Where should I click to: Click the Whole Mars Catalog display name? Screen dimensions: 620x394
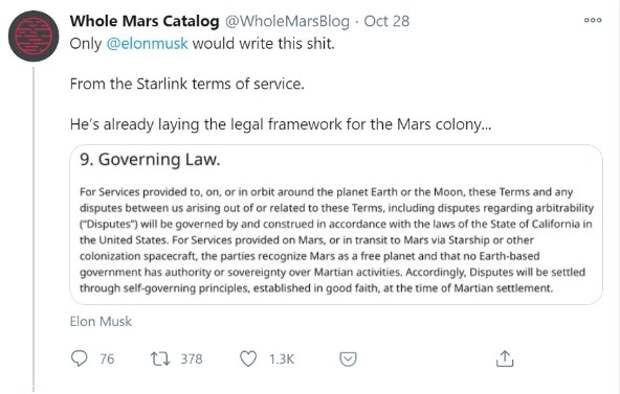coord(144,21)
